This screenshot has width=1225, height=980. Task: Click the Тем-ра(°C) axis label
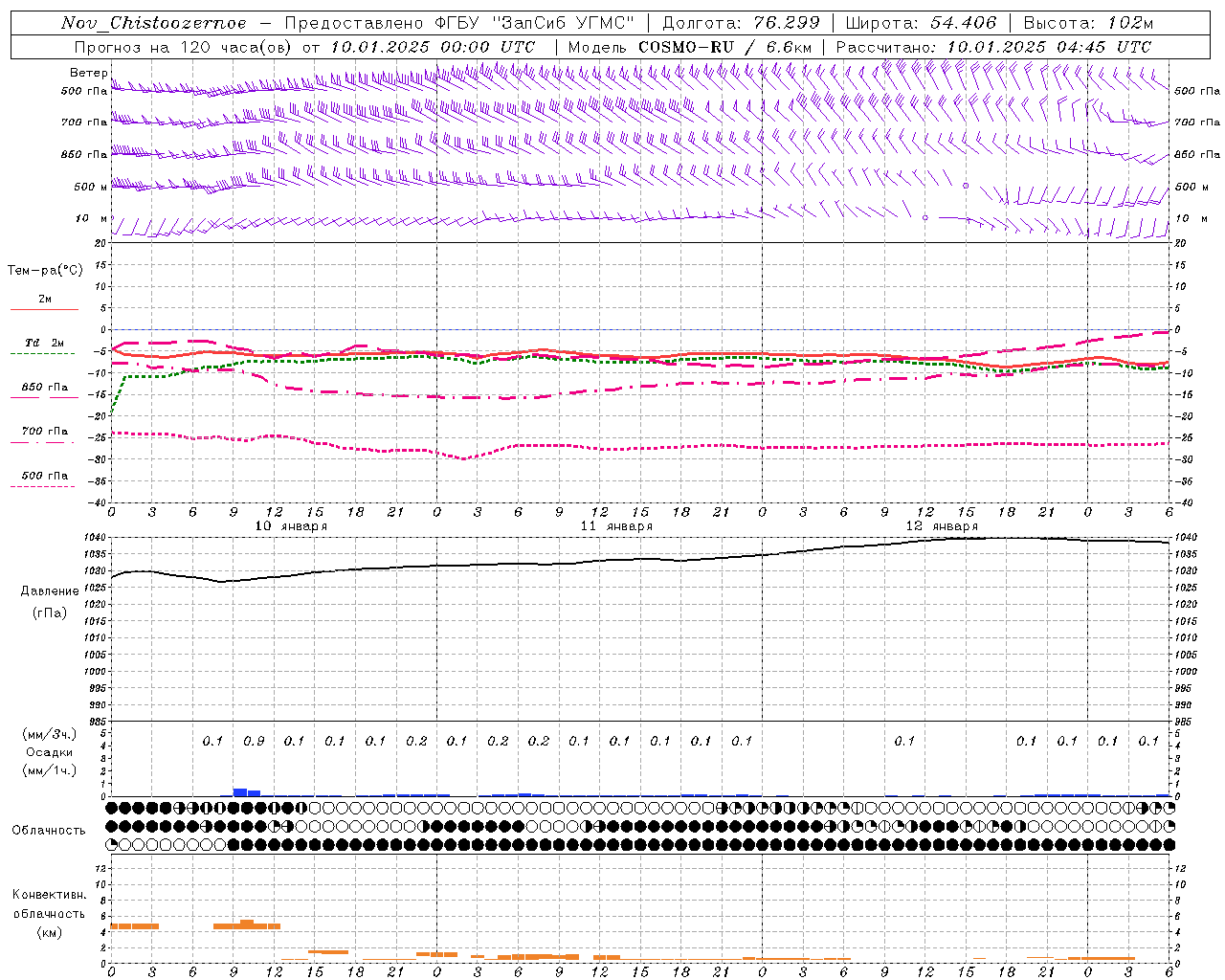tap(45, 271)
